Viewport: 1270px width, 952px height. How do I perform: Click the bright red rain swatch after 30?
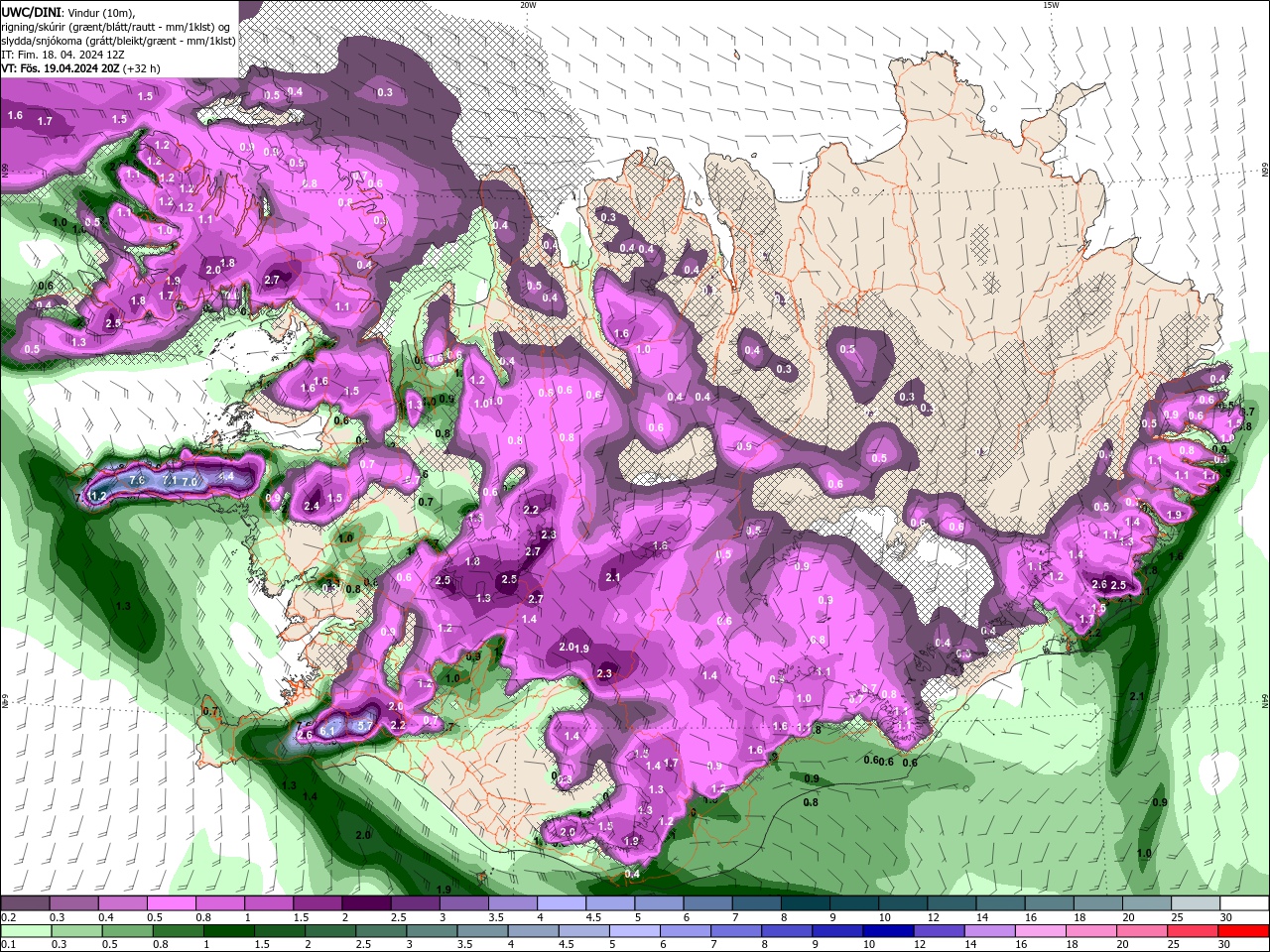tap(1243, 931)
